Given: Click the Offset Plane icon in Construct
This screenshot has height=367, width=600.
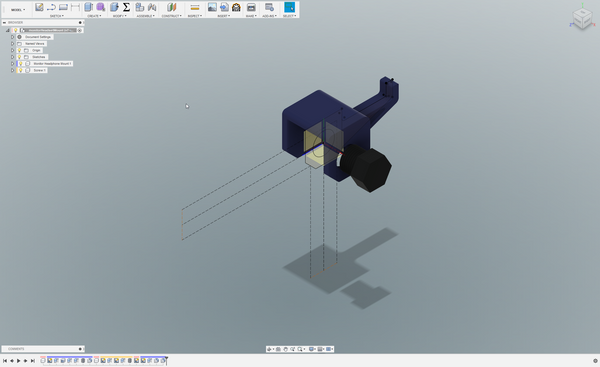Looking at the screenshot, I should pos(171,7).
